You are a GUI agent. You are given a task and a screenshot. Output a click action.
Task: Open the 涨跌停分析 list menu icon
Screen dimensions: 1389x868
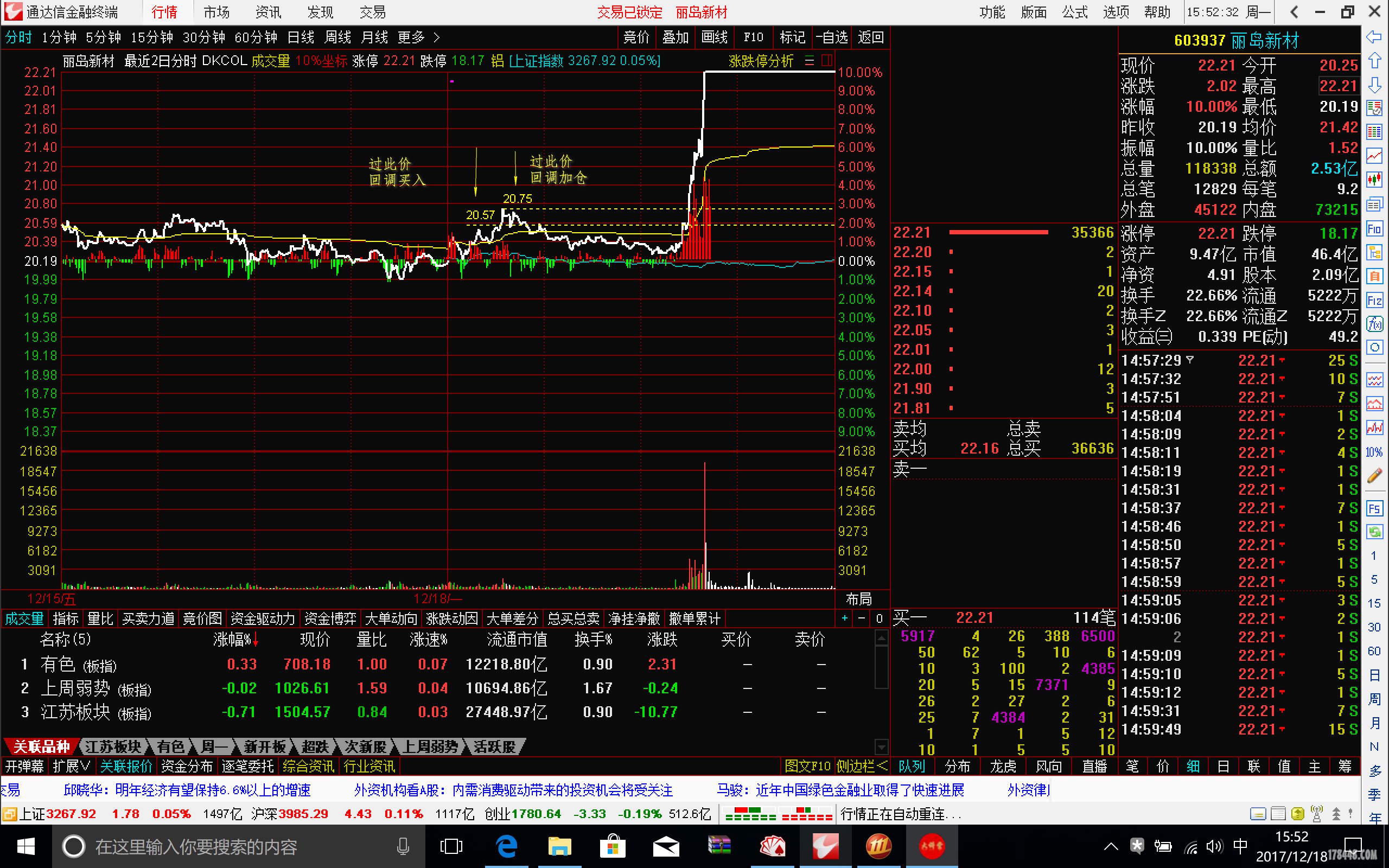coord(810,60)
